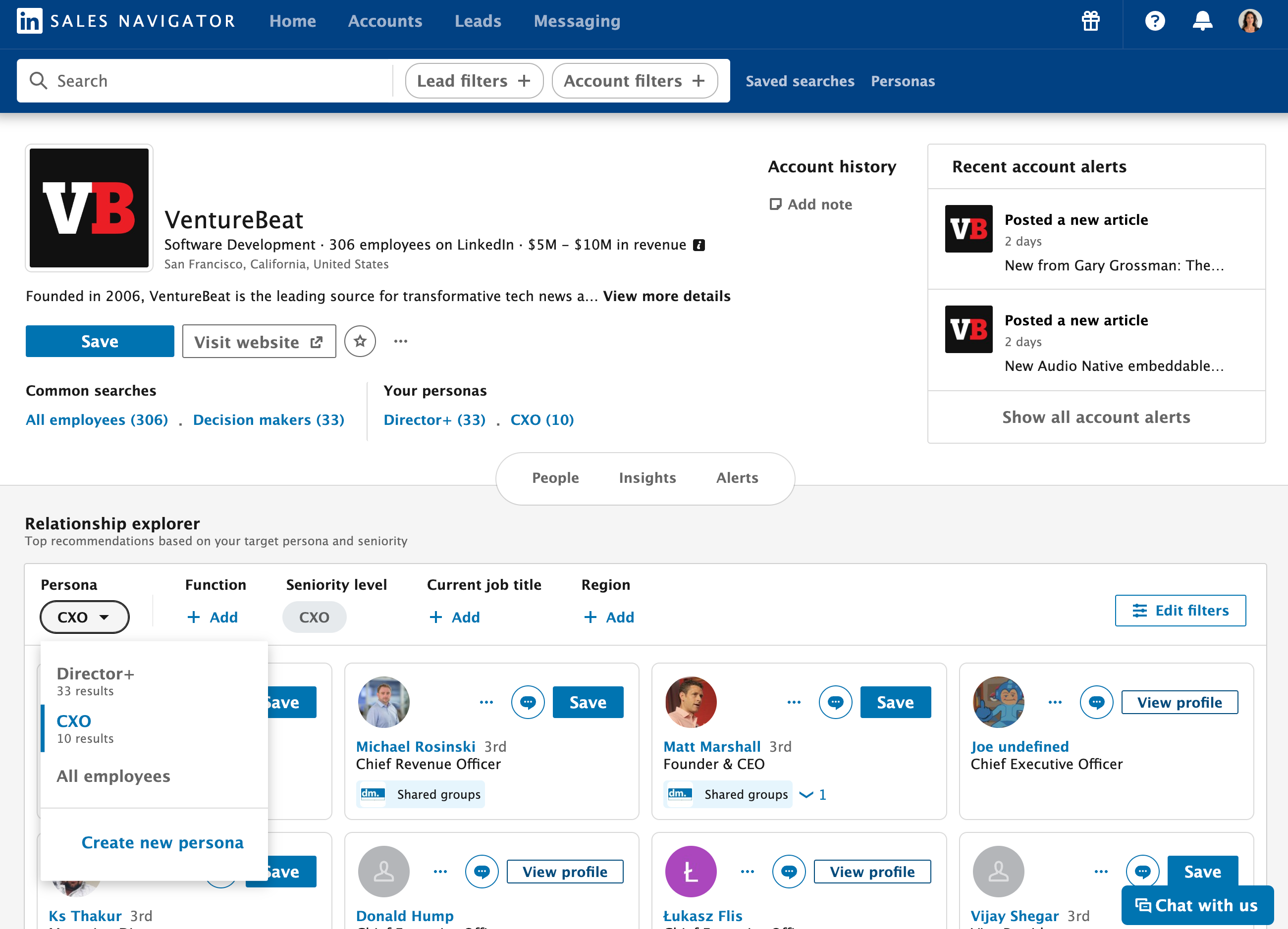Add a Region filter
Viewport: 1288px width, 929px height.
[x=609, y=617]
